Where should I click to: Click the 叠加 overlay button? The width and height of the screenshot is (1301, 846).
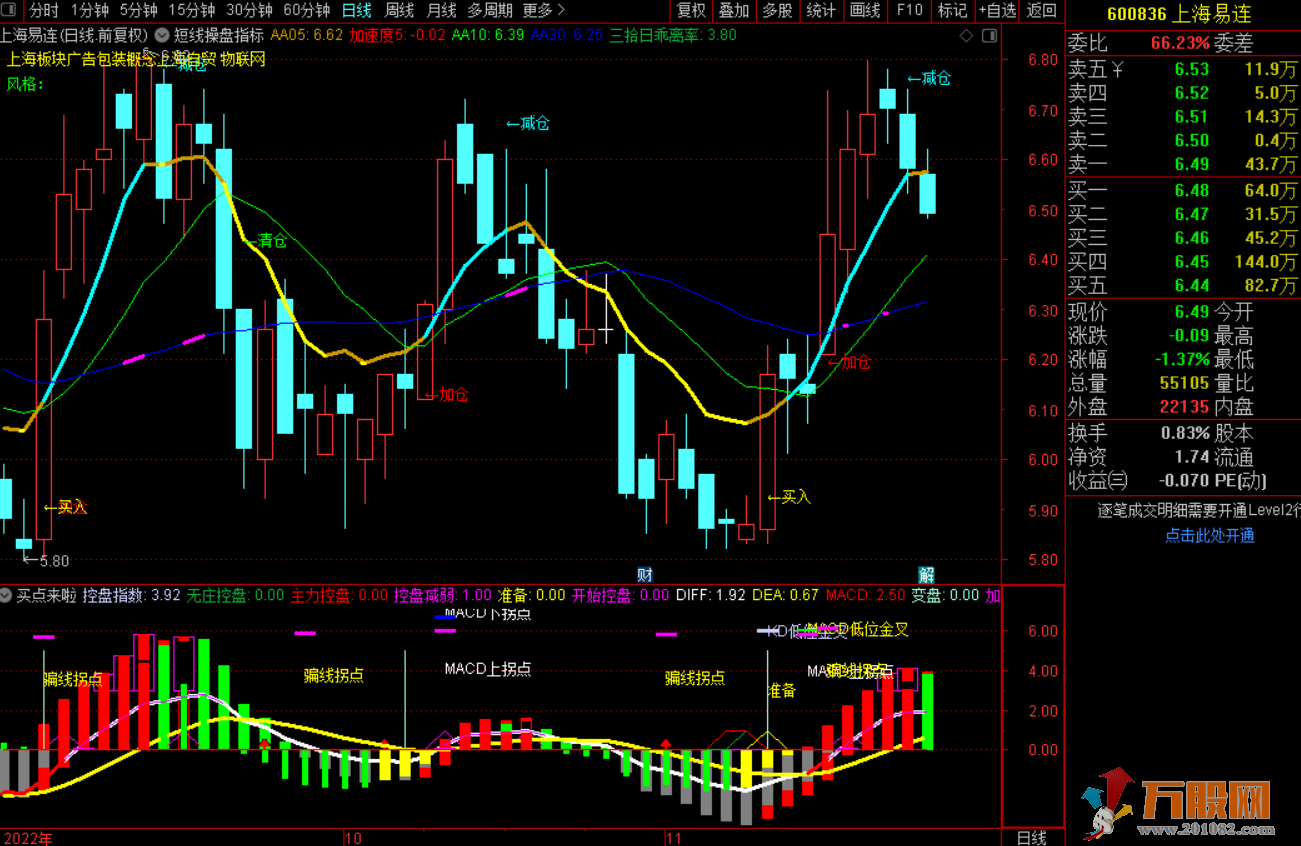click(734, 11)
